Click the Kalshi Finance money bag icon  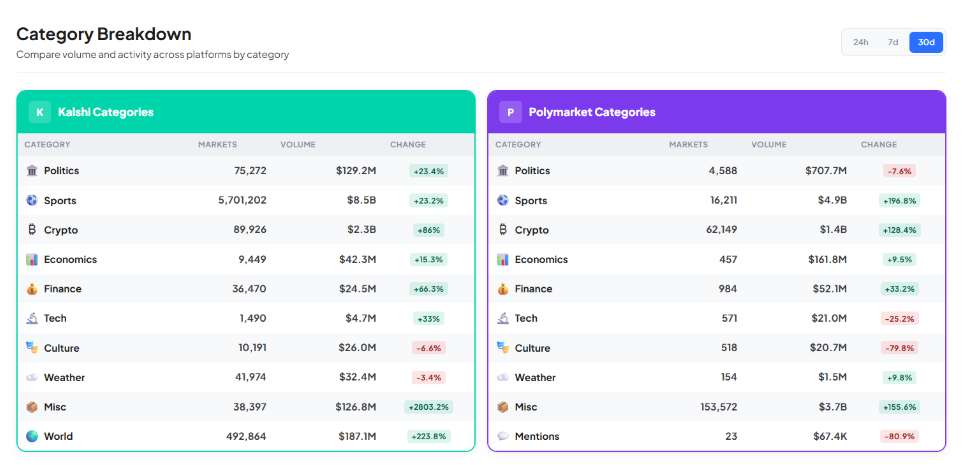click(x=32, y=289)
